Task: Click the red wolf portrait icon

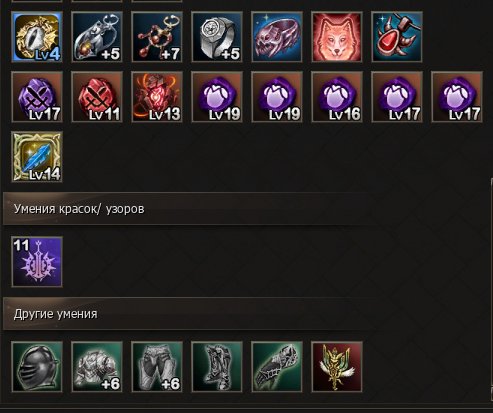Action: point(337,37)
